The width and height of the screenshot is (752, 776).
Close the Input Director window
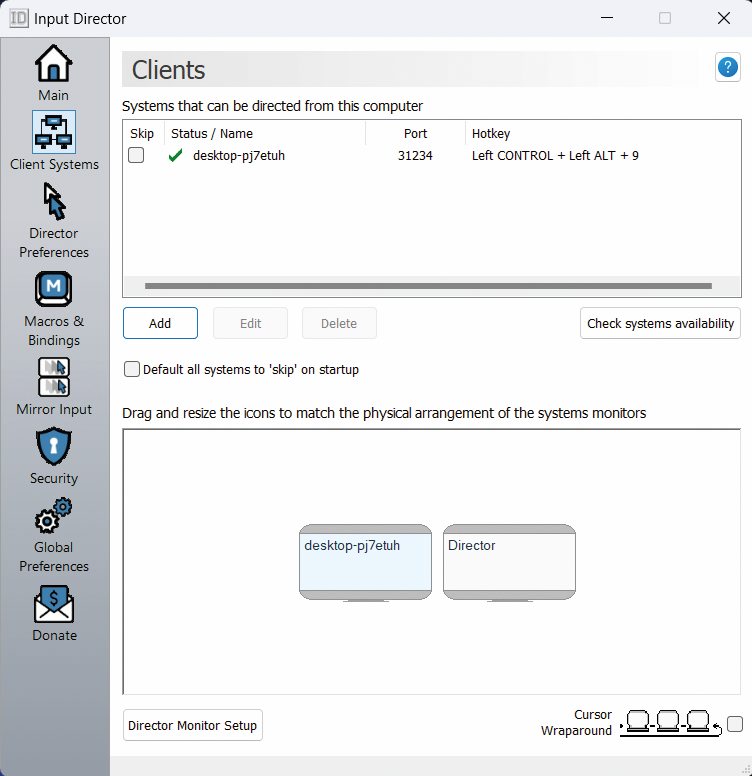click(x=724, y=18)
